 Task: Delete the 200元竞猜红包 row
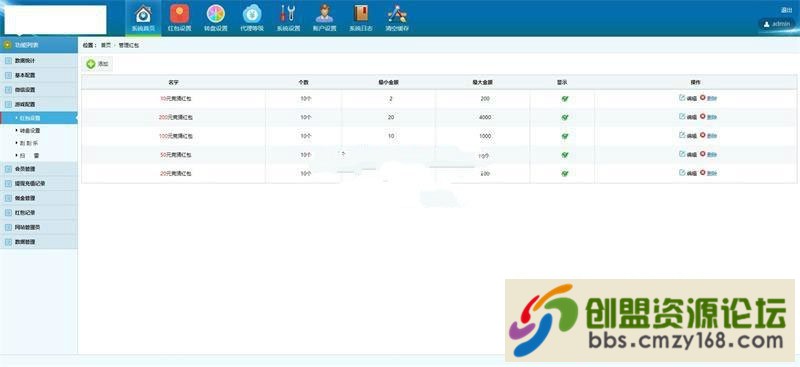pyautogui.click(x=708, y=117)
